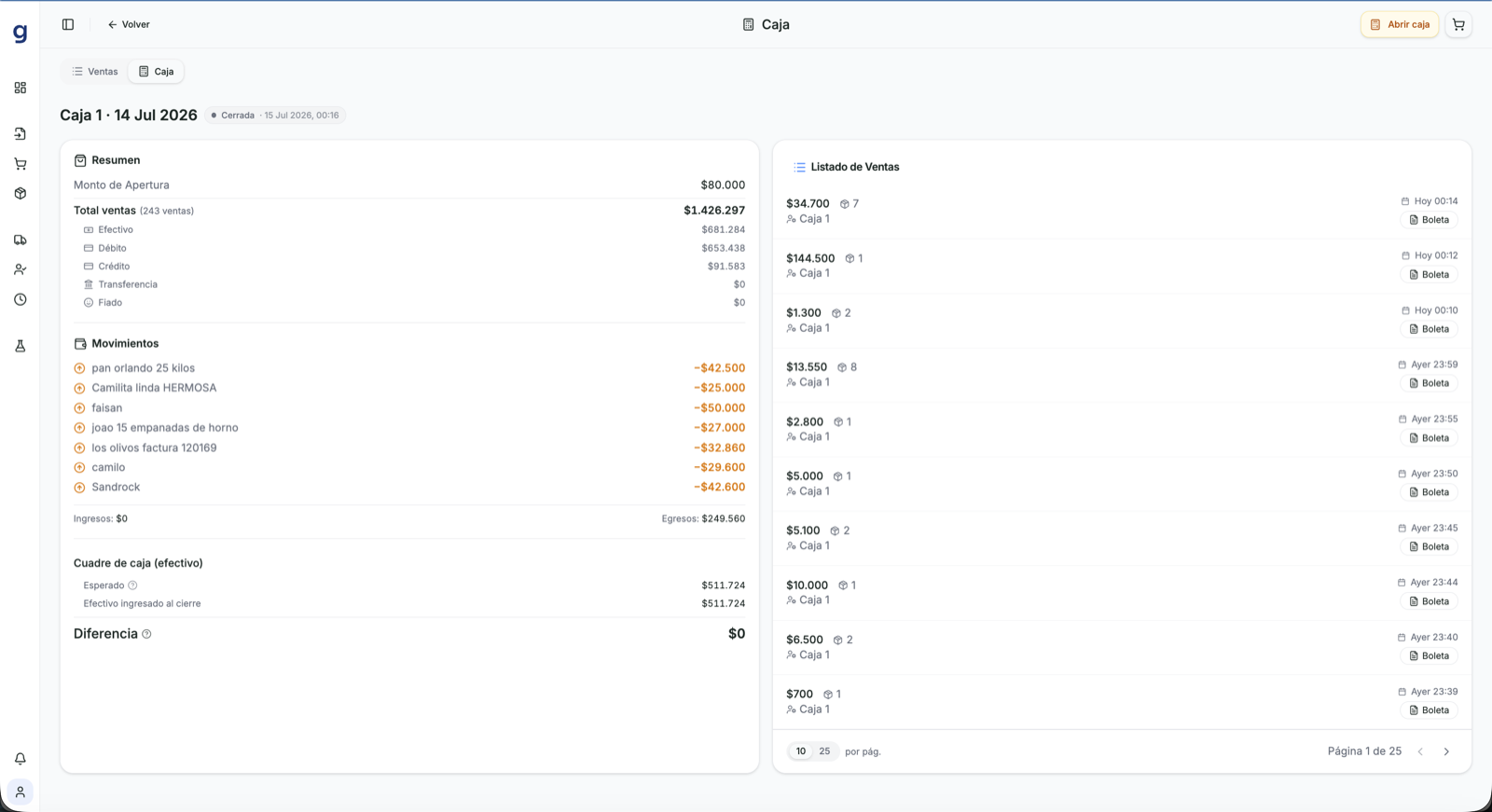This screenshot has height=812, width=1492.
Task: Click the Movimientos wallet icon
Action: pos(80,344)
